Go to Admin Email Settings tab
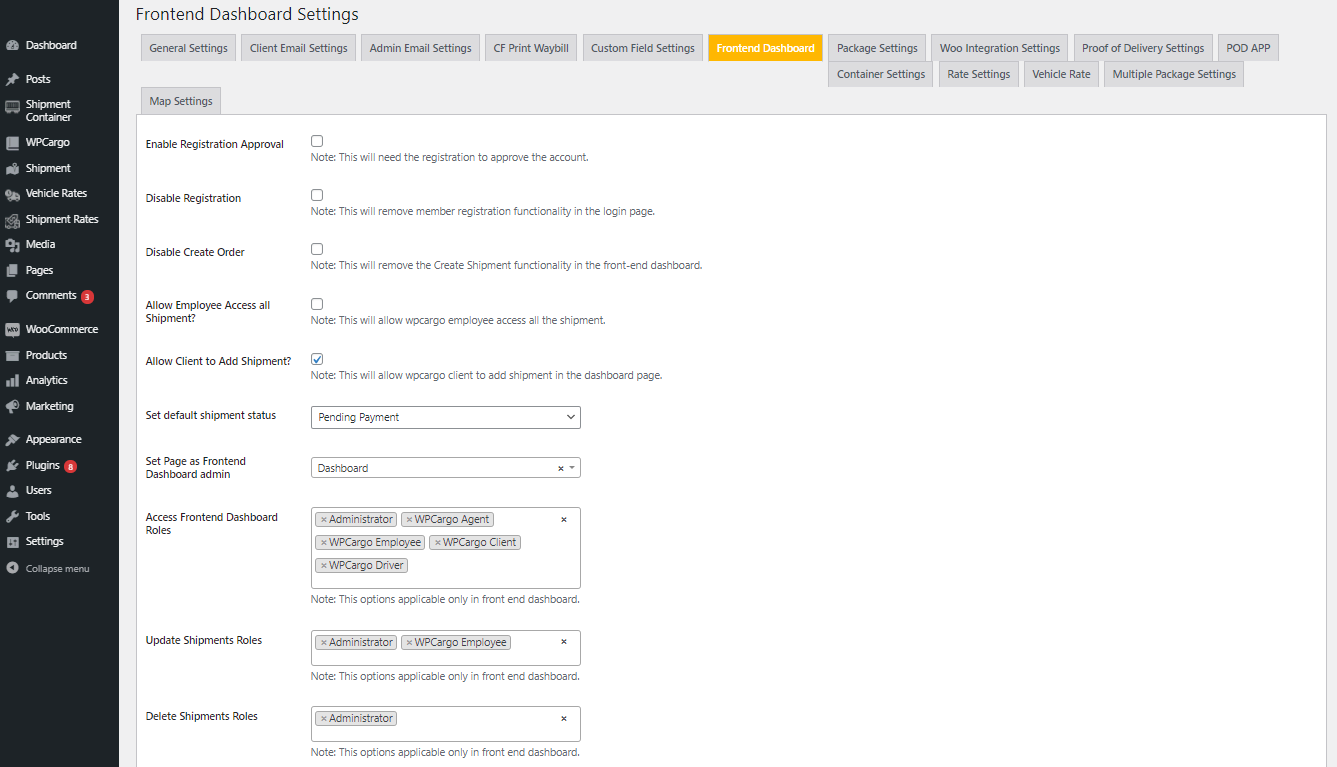The height and width of the screenshot is (767, 1337). point(420,48)
